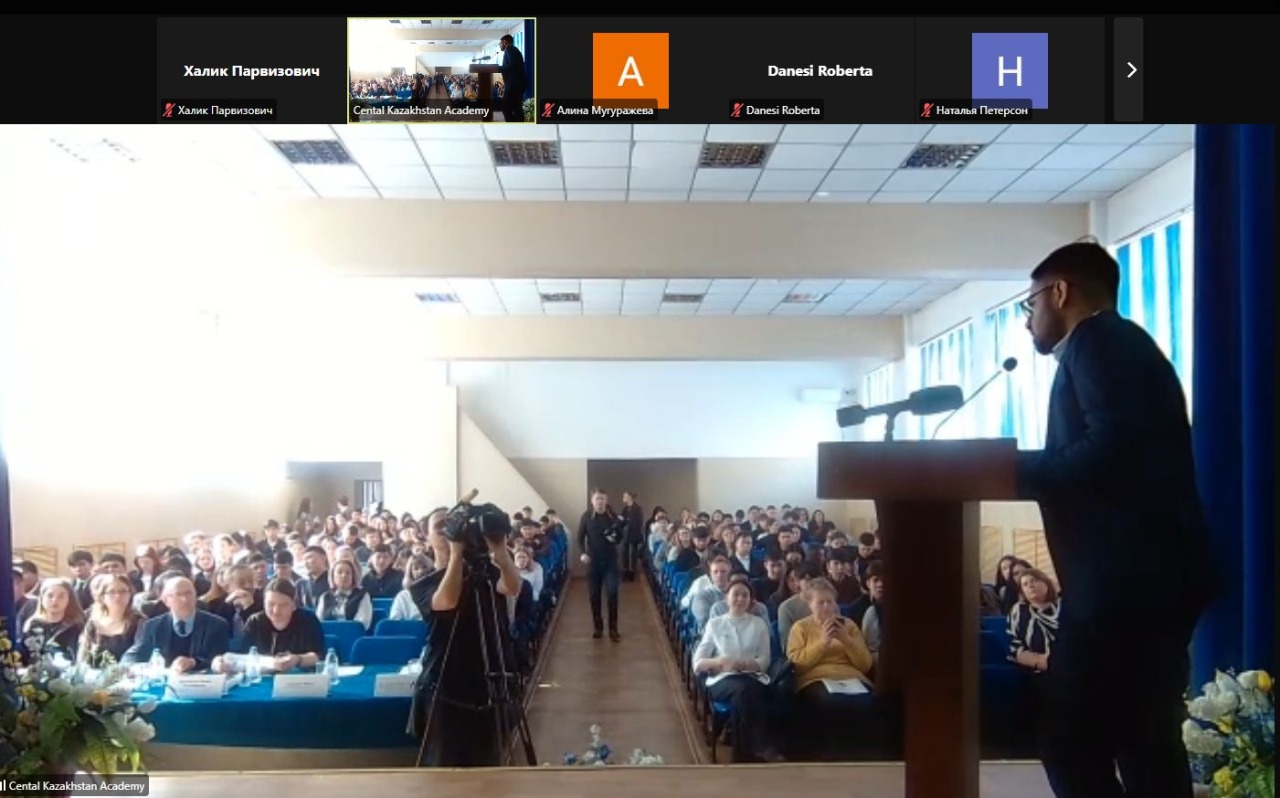The width and height of the screenshot is (1280, 798).
Task: Click muted mic icon for Халик Парвизович
Action: pyautogui.click(x=169, y=111)
